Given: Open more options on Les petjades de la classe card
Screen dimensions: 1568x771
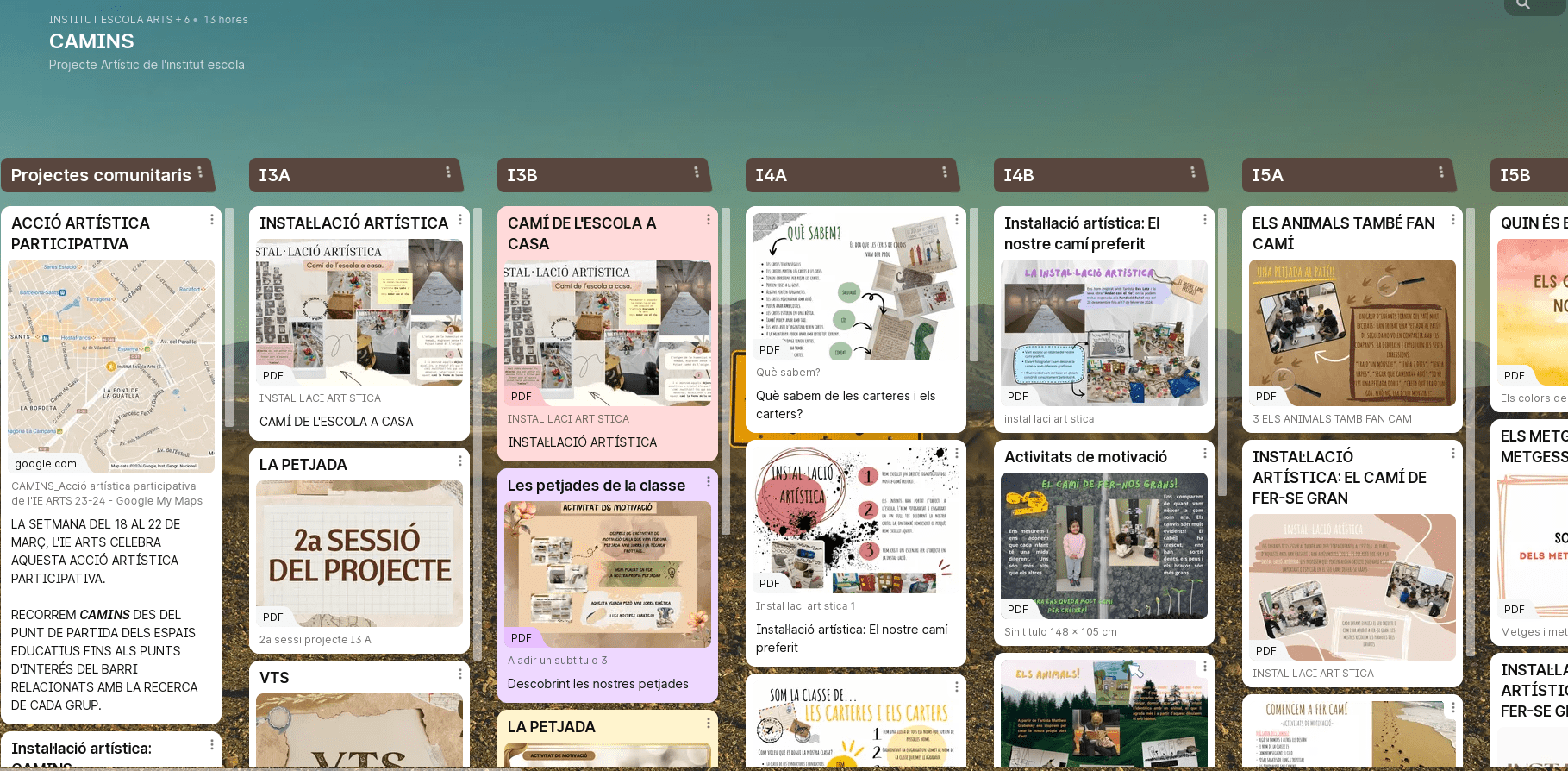Looking at the screenshot, I should [x=709, y=482].
